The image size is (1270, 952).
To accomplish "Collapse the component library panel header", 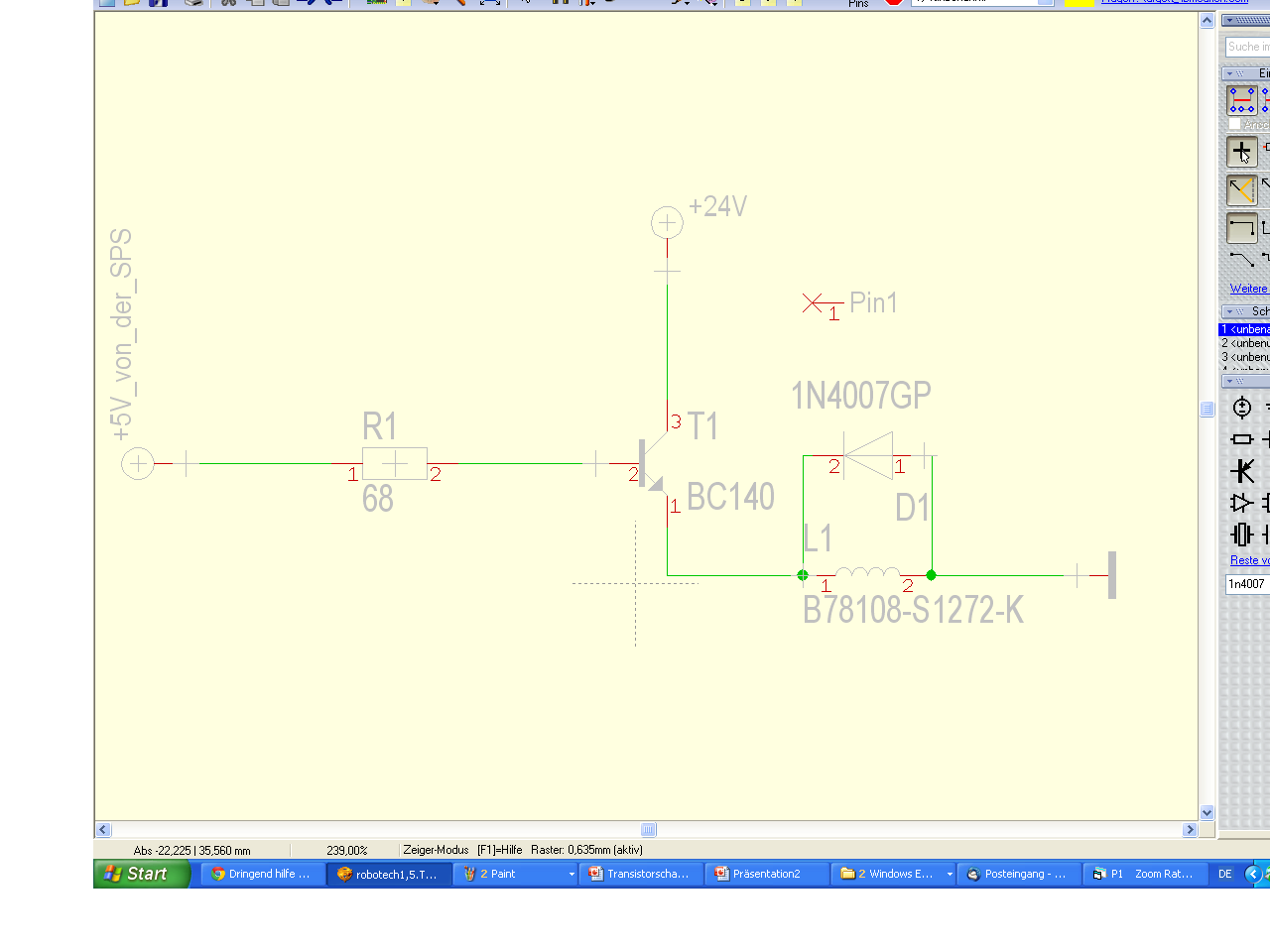I will (x=1230, y=381).
